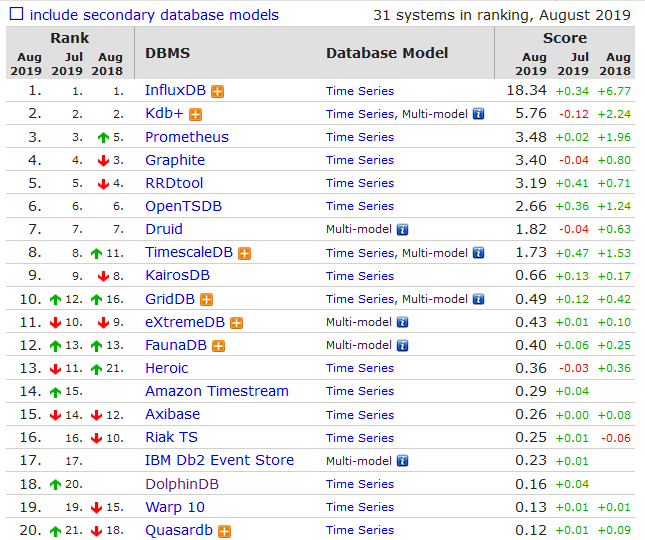
Task: Click Time Series model link in GridDB row
Action: pos(360,299)
